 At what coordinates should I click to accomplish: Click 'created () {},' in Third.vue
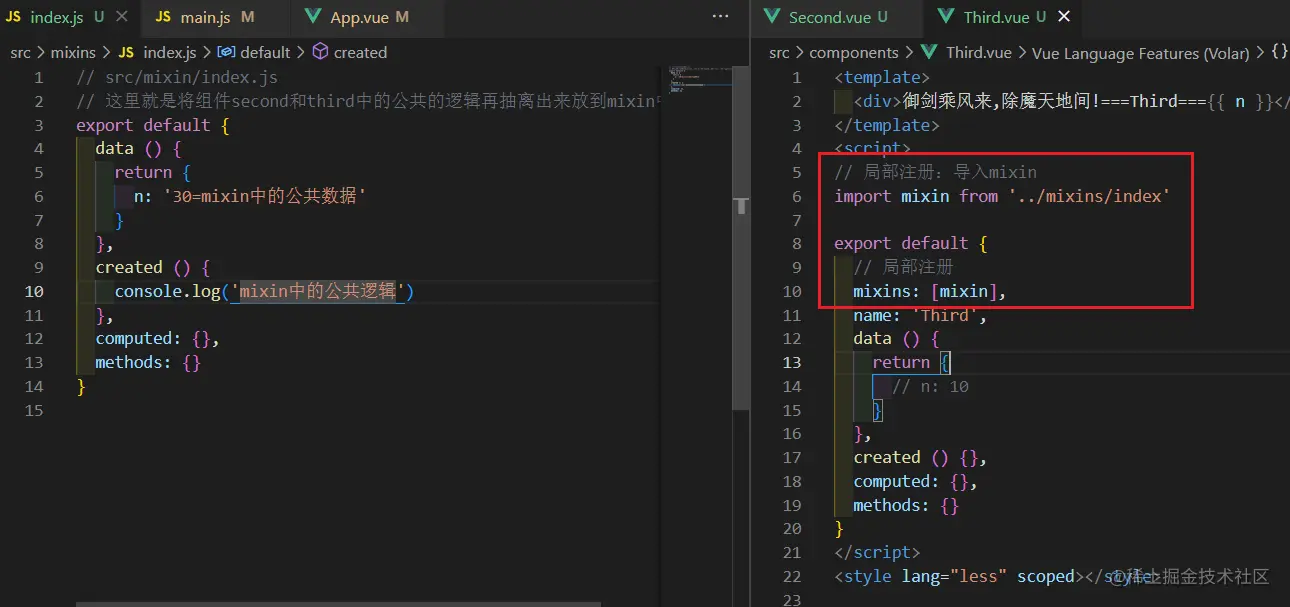point(920,457)
